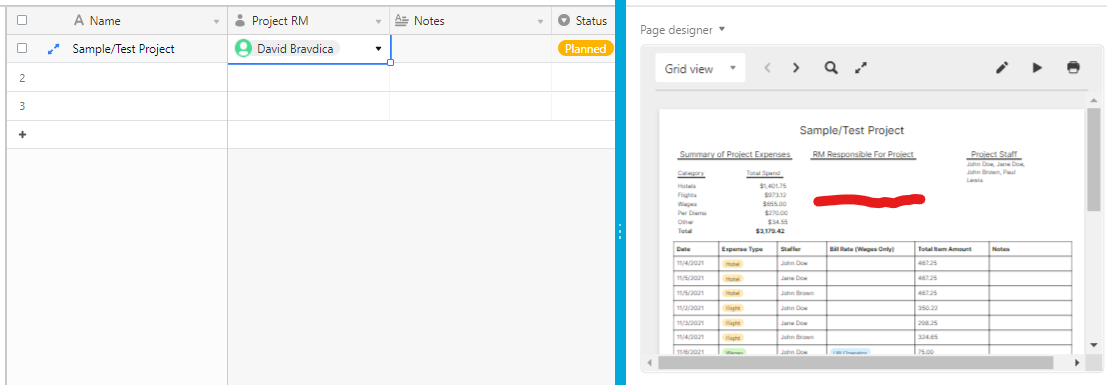The image size is (1107, 385).
Task: Click the play icon in Page designer
Action: click(1037, 68)
